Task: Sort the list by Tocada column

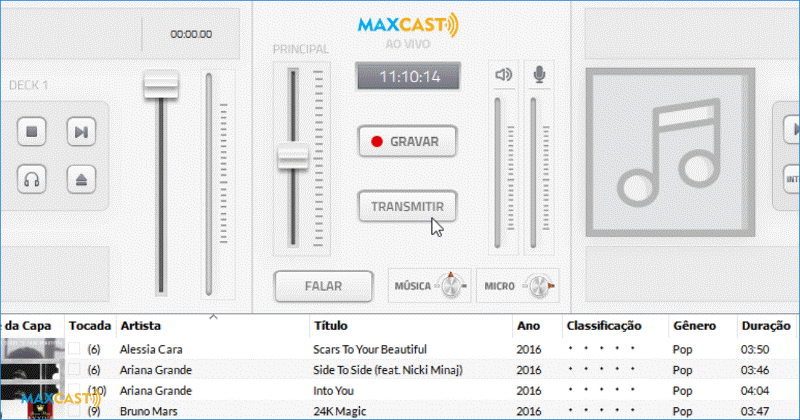Action: tap(90, 326)
